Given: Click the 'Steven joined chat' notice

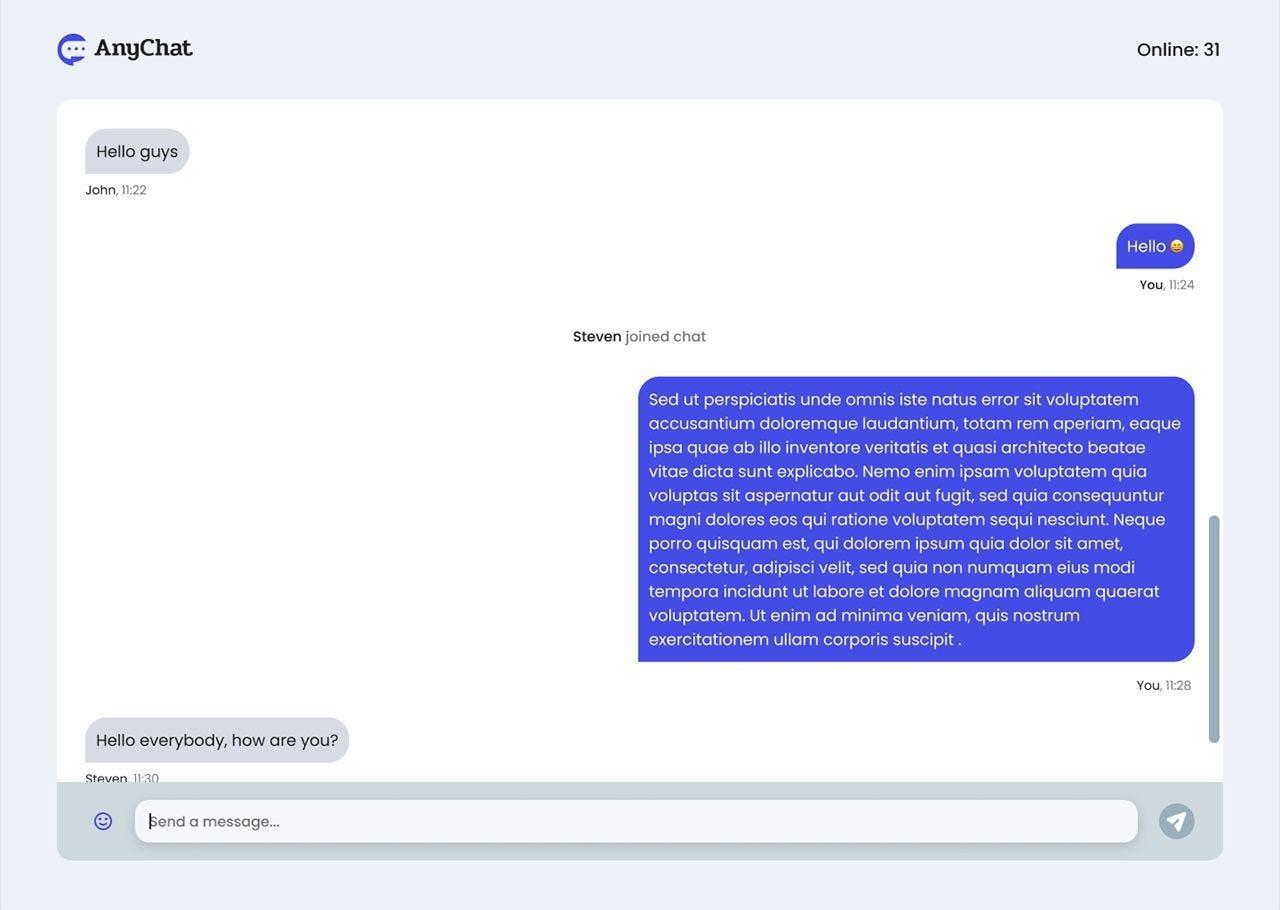Looking at the screenshot, I should 639,336.
